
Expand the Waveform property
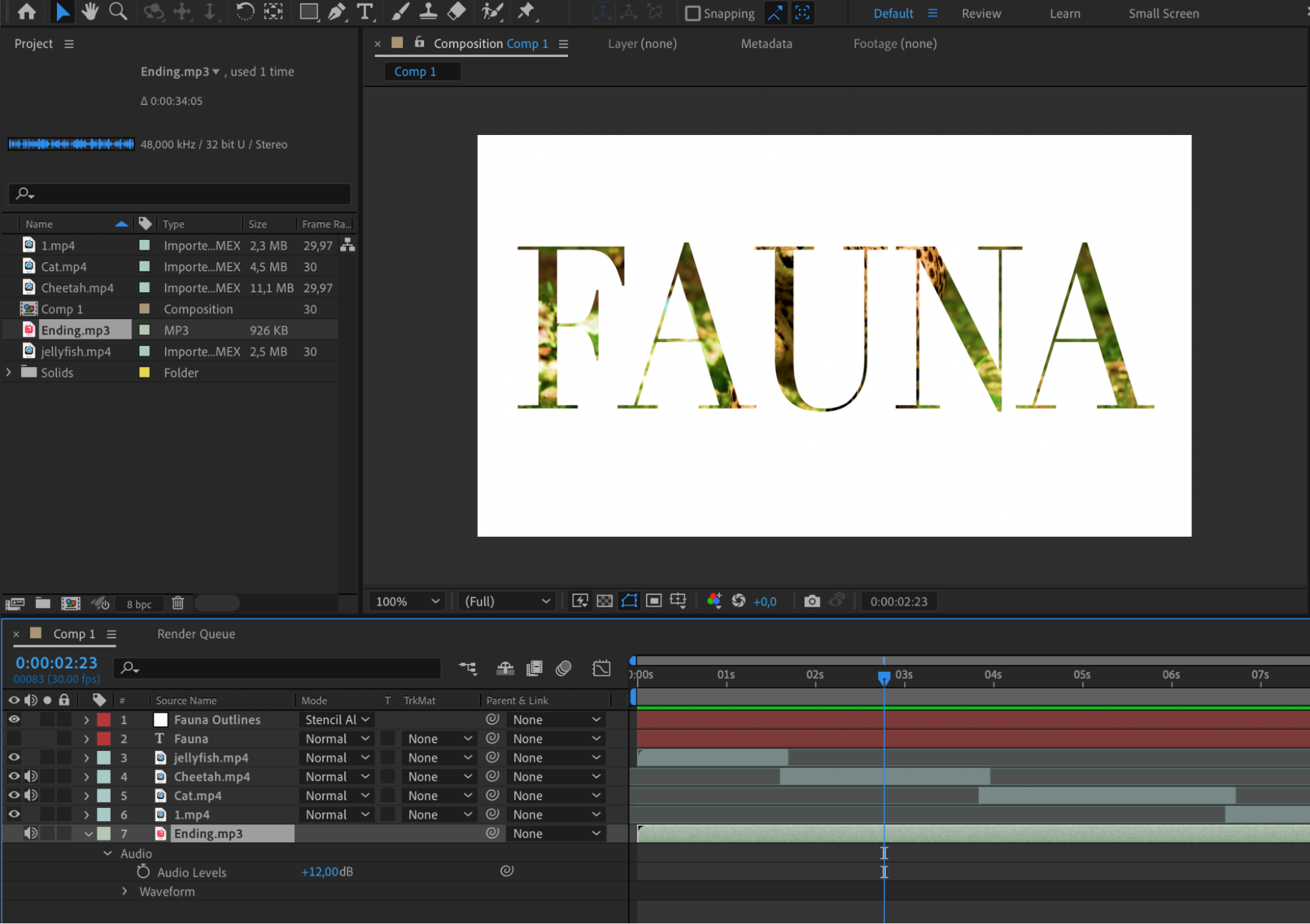point(125,891)
